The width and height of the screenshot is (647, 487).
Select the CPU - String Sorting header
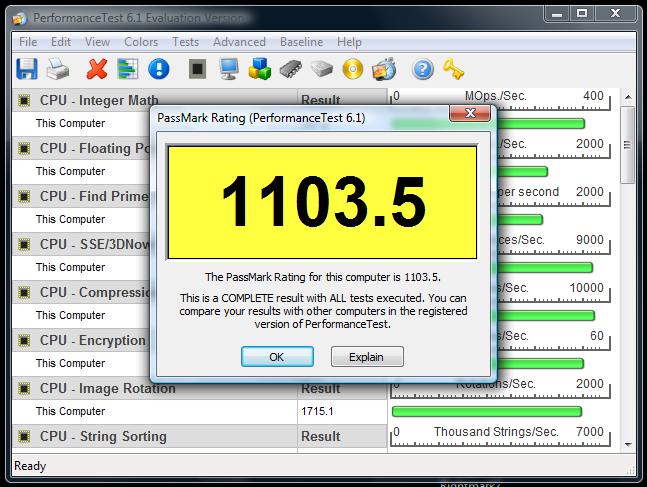[x=103, y=436]
